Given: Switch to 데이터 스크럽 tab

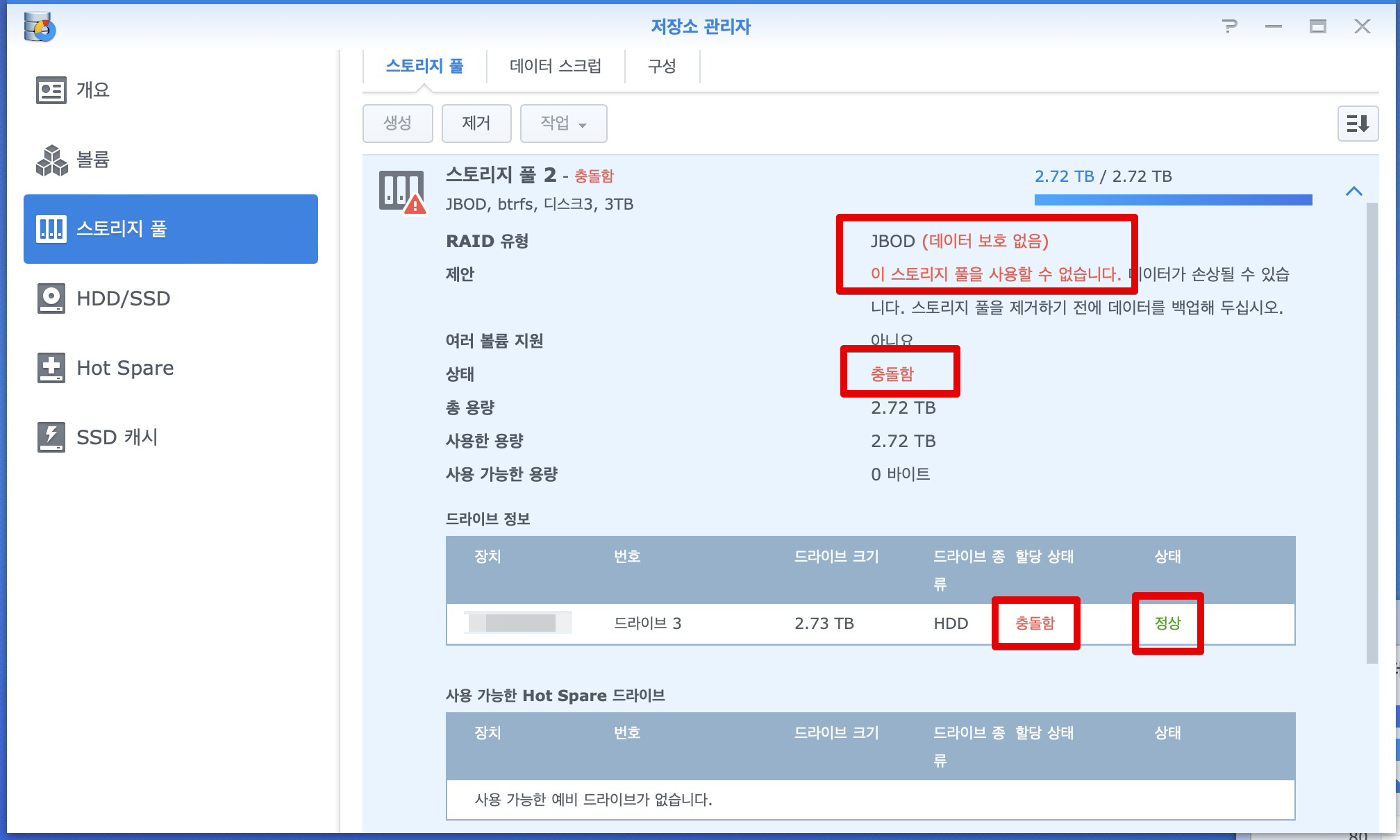Looking at the screenshot, I should pos(555,66).
